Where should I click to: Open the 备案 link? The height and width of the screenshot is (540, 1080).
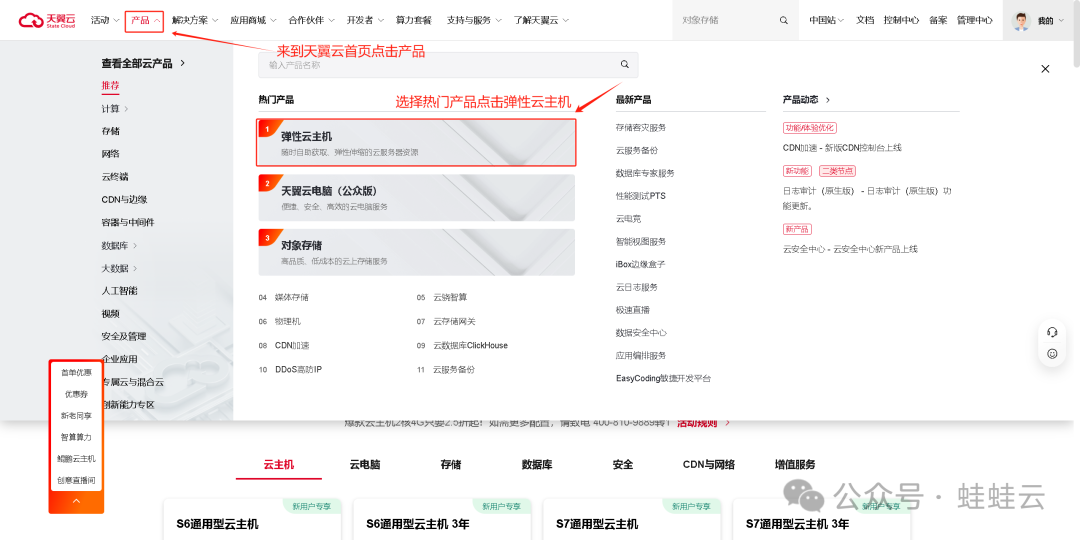click(938, 21)
